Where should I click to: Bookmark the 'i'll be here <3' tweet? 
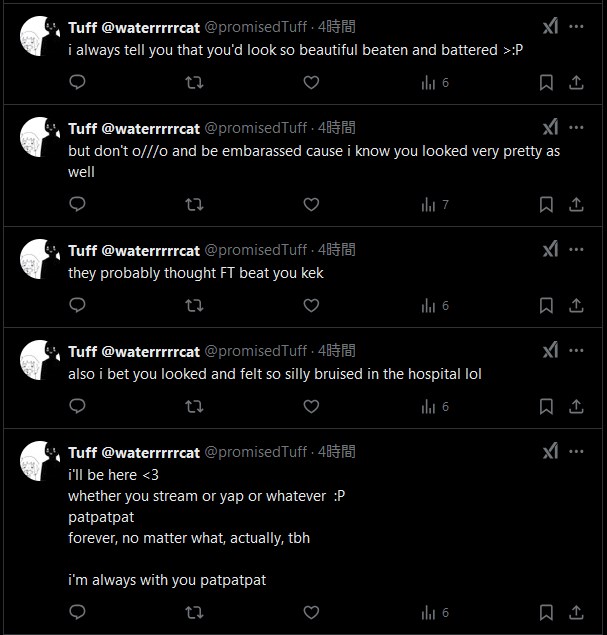546,613
